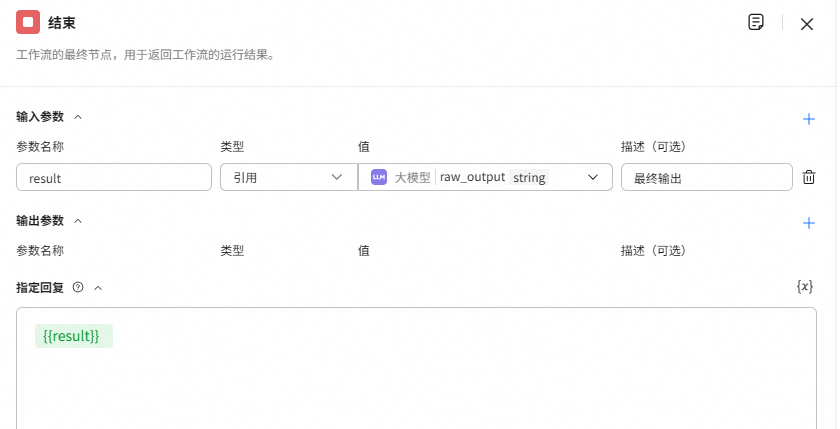Delete the result parameter row
840x429 pixels.
point(808,177)
